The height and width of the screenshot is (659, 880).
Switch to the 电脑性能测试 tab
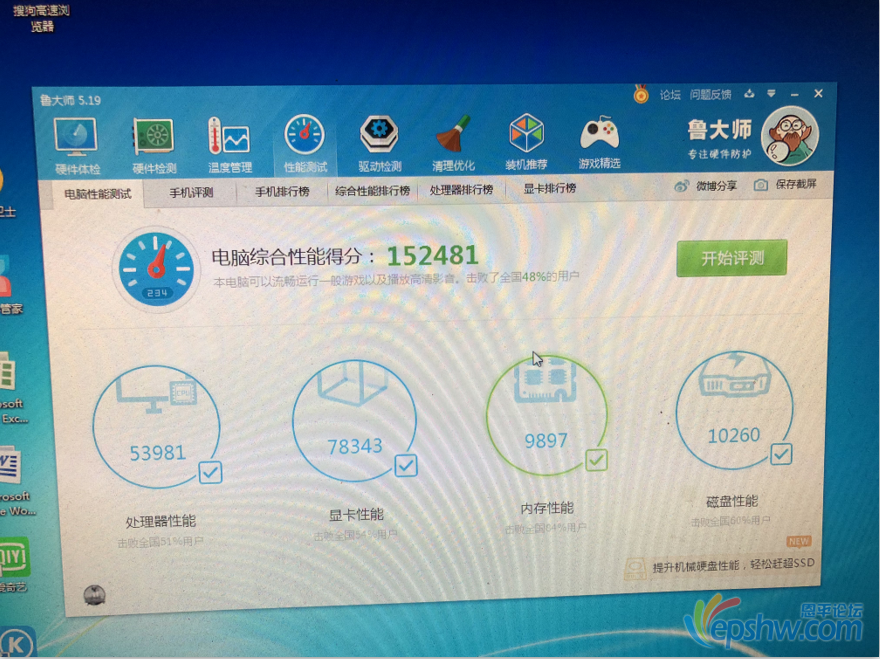[x=98, y=194]
